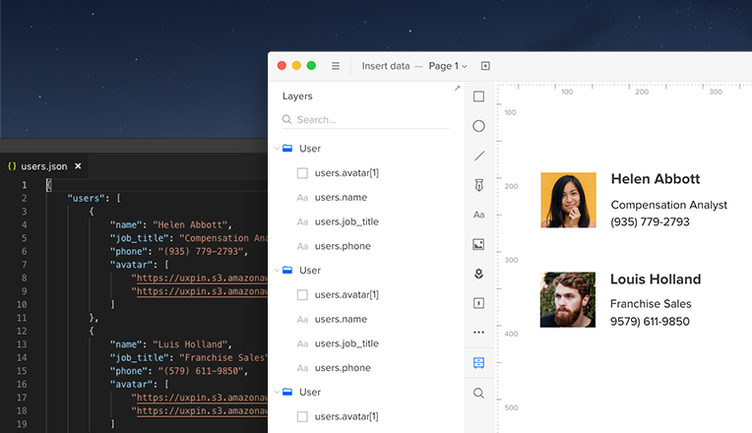Open the avatar URL on line 17
Screen dimensions: 752x433
pos(200,398)
